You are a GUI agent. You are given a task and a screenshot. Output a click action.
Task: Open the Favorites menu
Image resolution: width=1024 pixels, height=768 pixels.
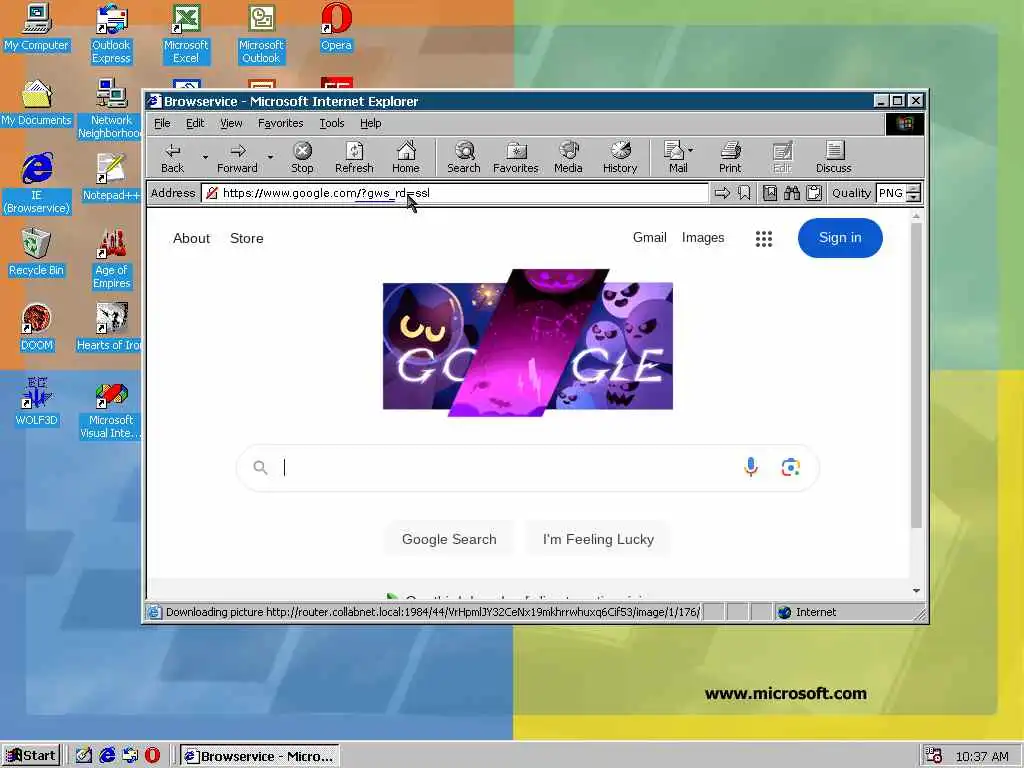tap(280, 123)
